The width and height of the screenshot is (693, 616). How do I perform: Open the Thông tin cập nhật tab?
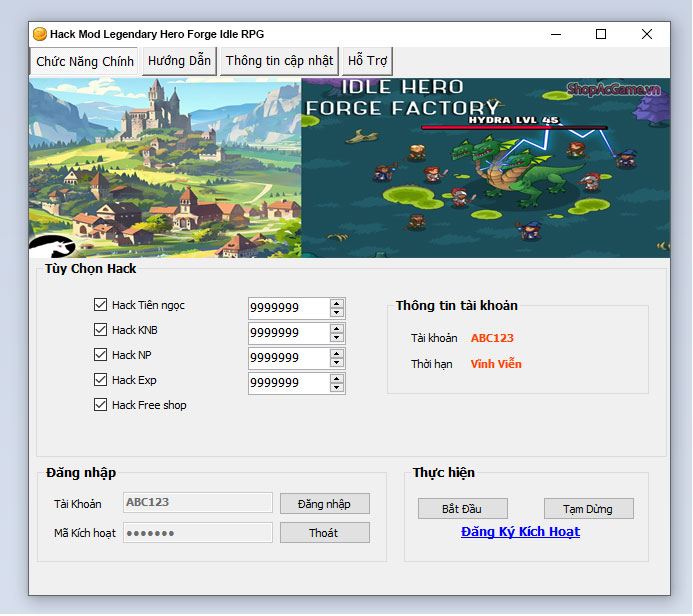pyautogui.click(x=279, y=61)
